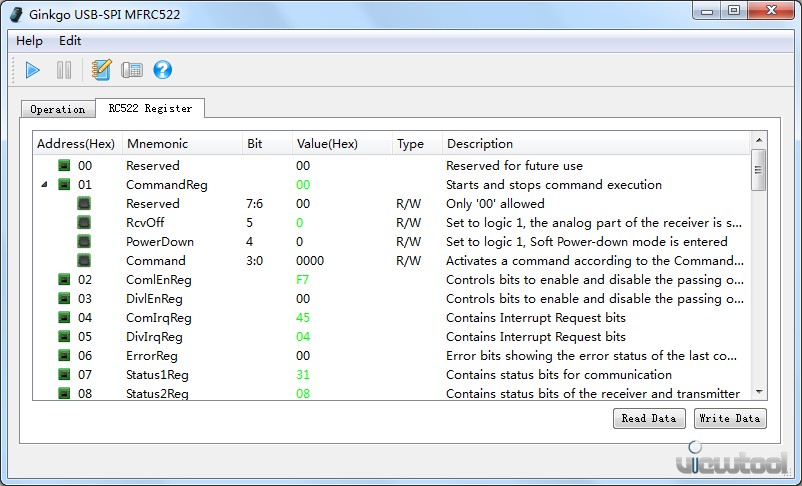The width and height of the screenshot is (802, 486).
Task: Click the green 0 value of RcvOff
Action: pyautogui.click(x=299, y=223)
